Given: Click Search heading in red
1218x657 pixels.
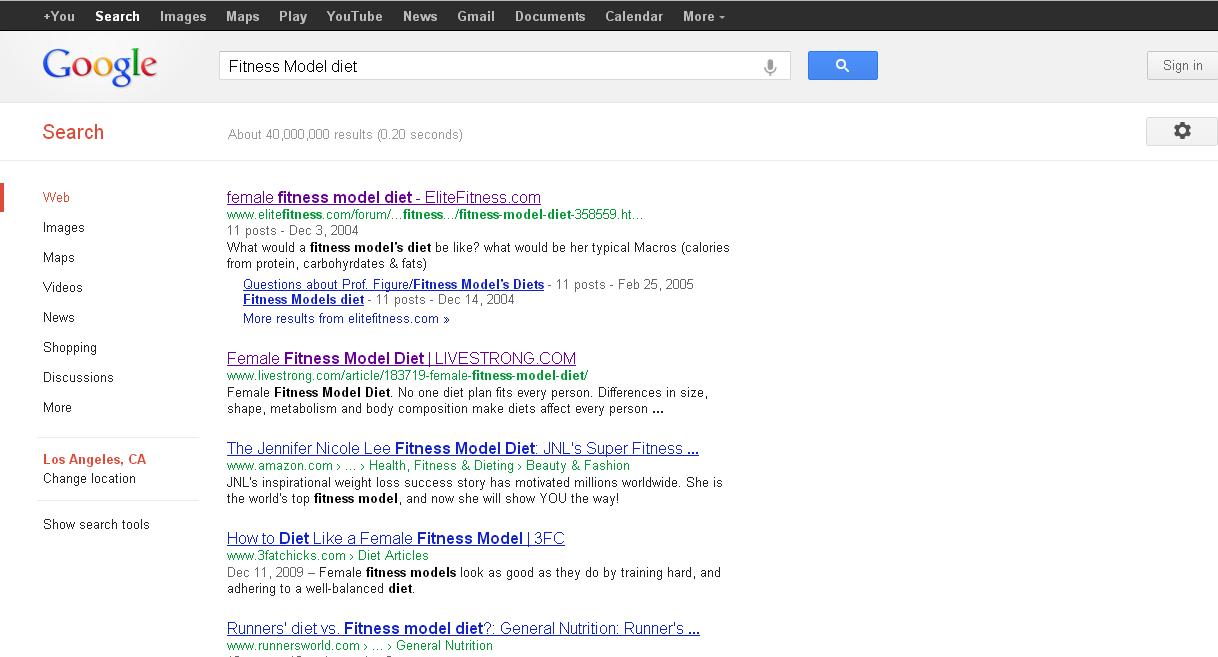Looking at the screenshot, I should point(73,132).
